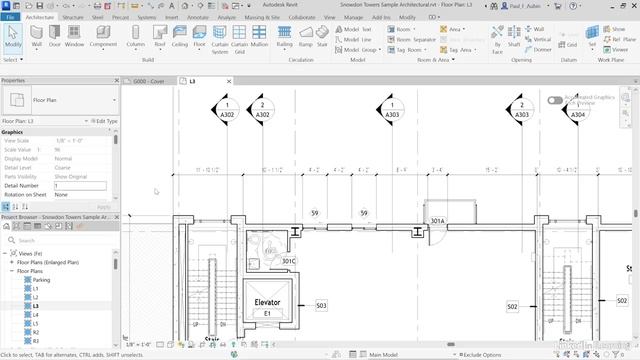Open the L4 floor plan
The width and height of the screenshot is (640, 360).
(35, 315)
